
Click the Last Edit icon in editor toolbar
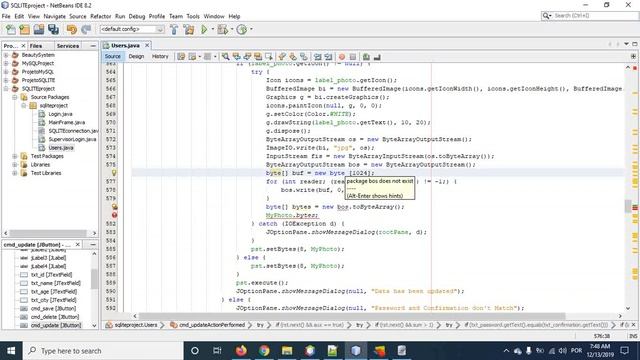(181, 57)
